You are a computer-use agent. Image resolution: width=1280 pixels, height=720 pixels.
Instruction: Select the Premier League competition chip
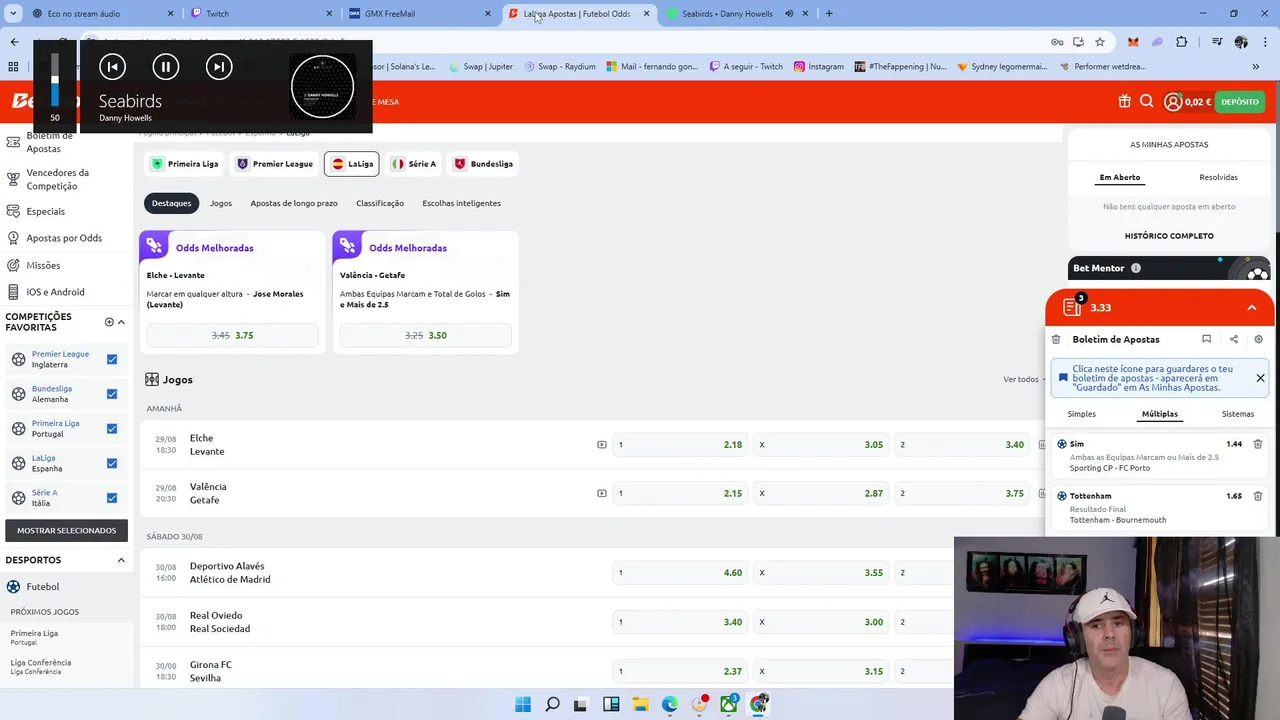click(x=275, y=164)
